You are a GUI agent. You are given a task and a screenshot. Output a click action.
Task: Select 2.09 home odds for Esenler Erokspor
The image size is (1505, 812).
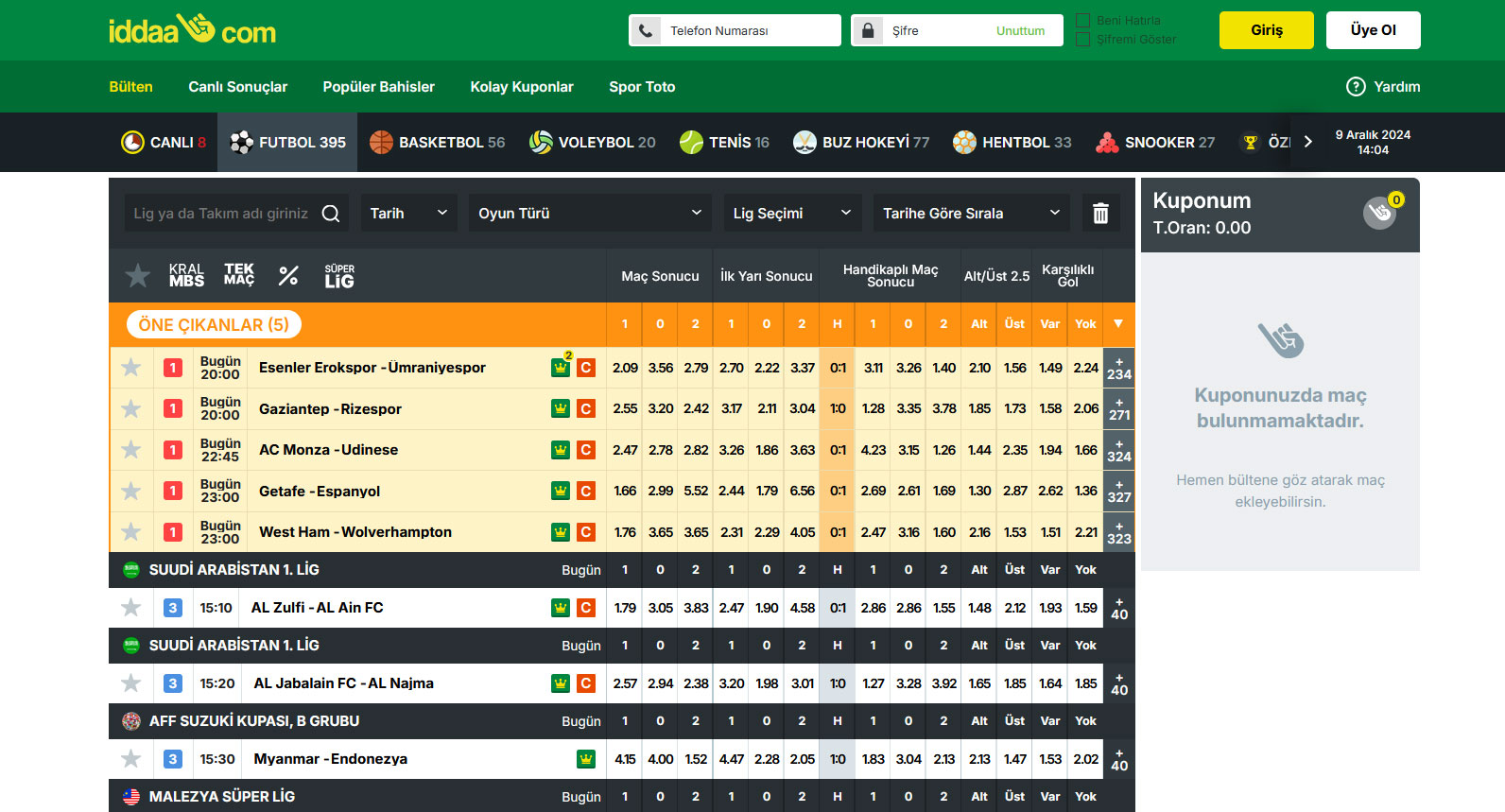[x=625, y=368]
